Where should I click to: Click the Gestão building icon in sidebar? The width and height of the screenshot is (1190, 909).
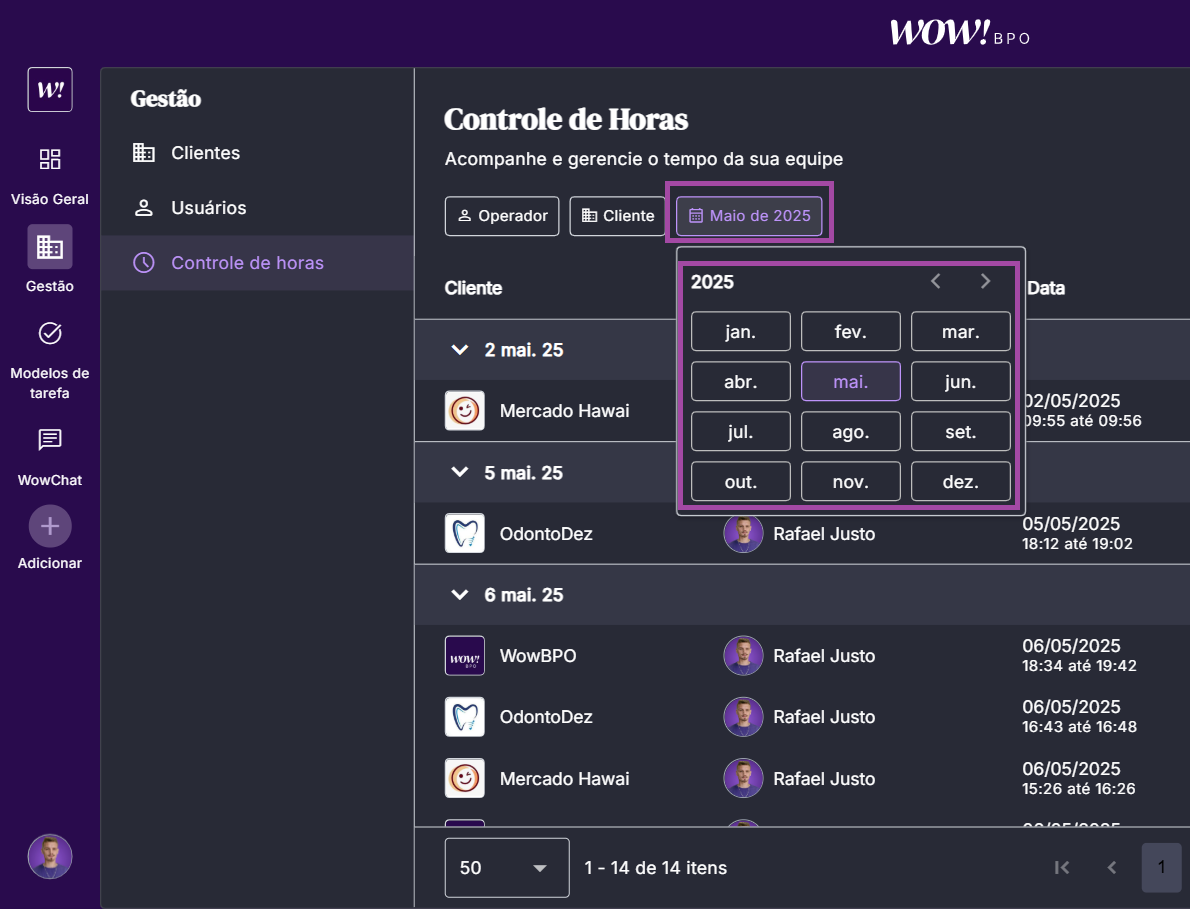coord(50,246)
